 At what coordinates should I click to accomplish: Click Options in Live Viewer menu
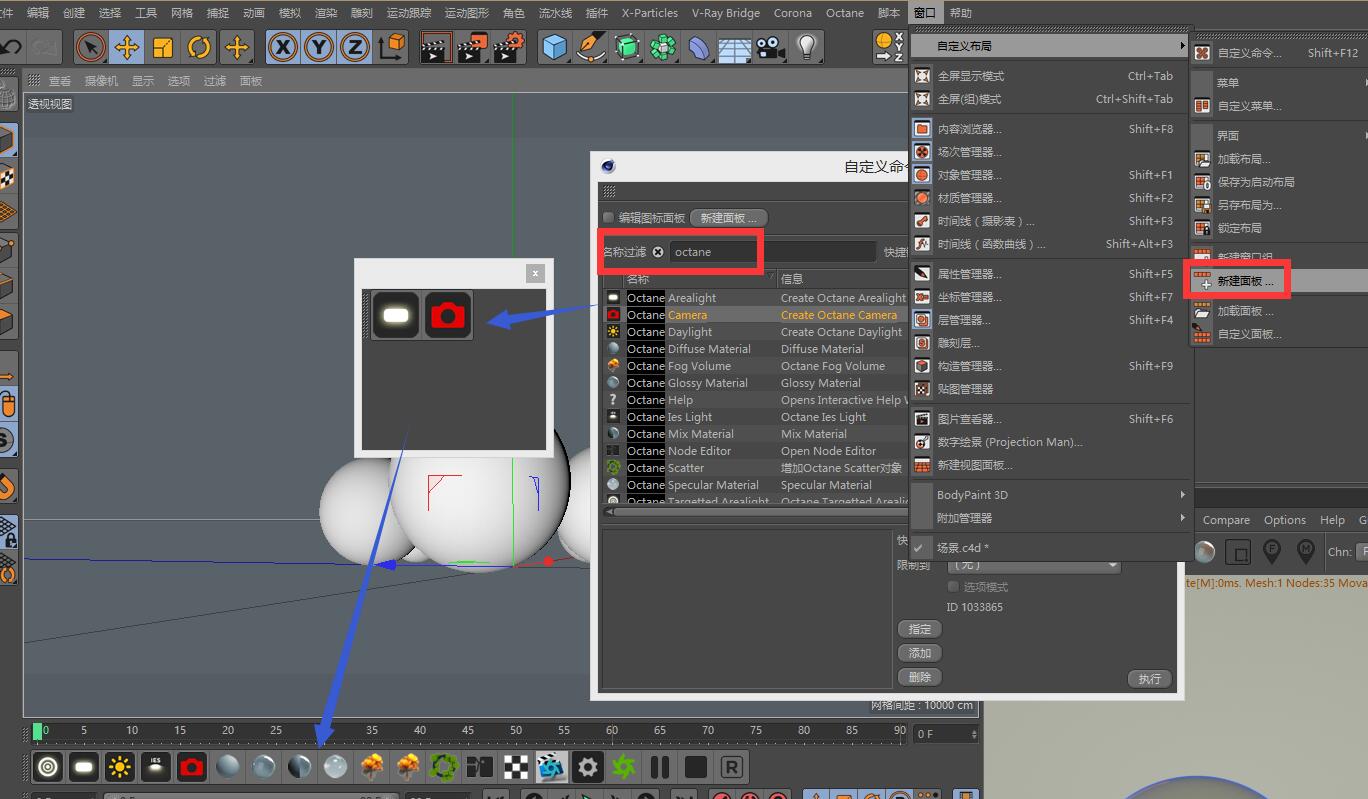pos(1285,520)
